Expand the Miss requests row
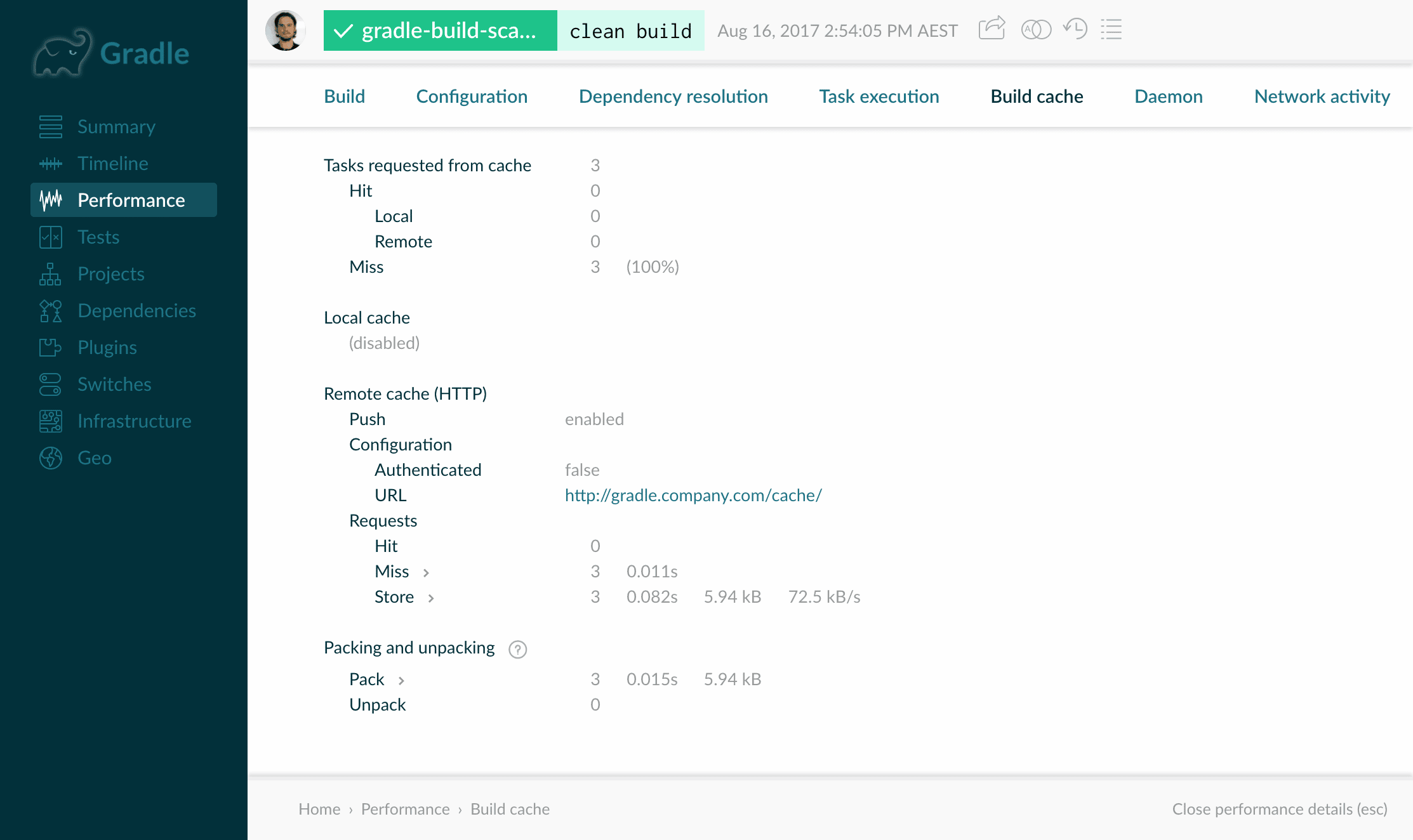The width and height of the screenshot is (1413, 840). [427, 573]
